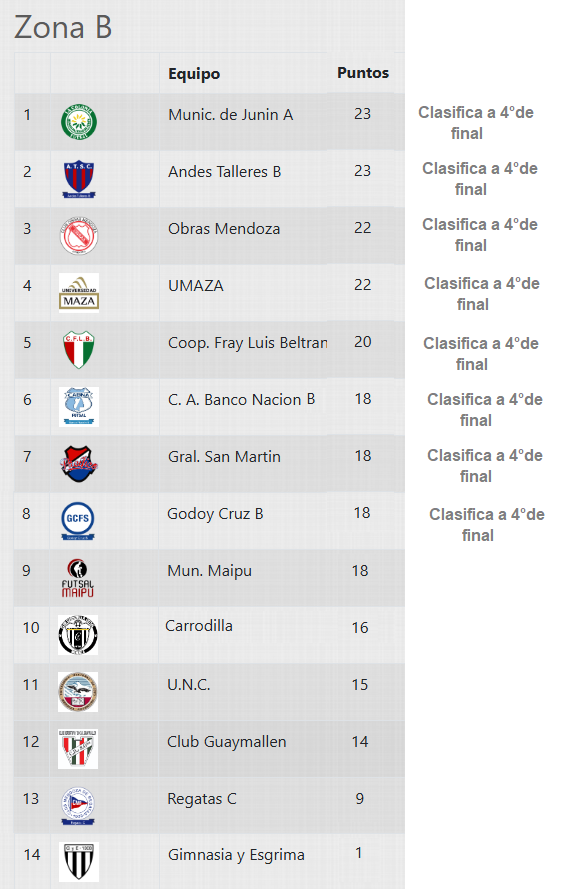Select the Obras Mendoza round logo
578x889 pixels.
pos(79,235)
